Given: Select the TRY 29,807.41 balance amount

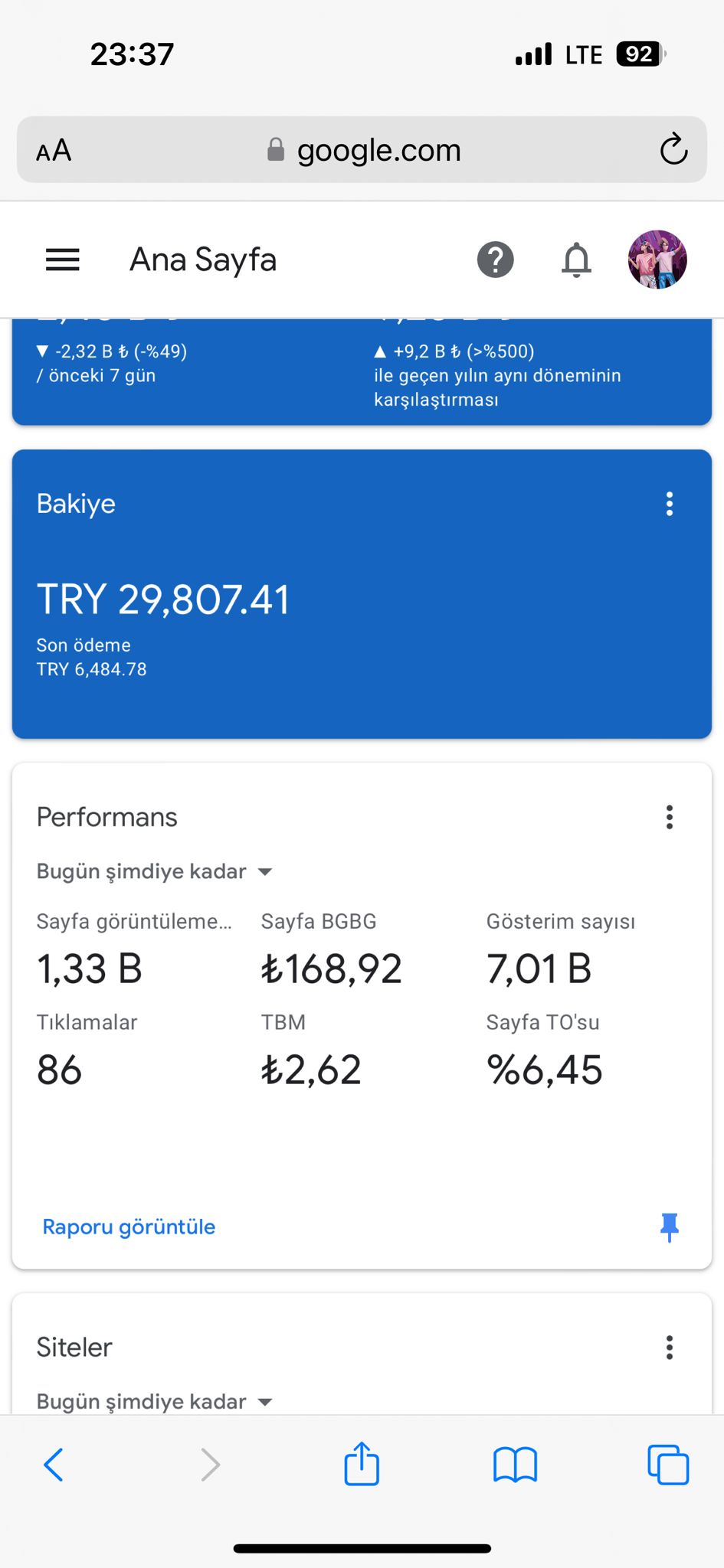Looking at the screenshot, I should (x=163, y=599).
